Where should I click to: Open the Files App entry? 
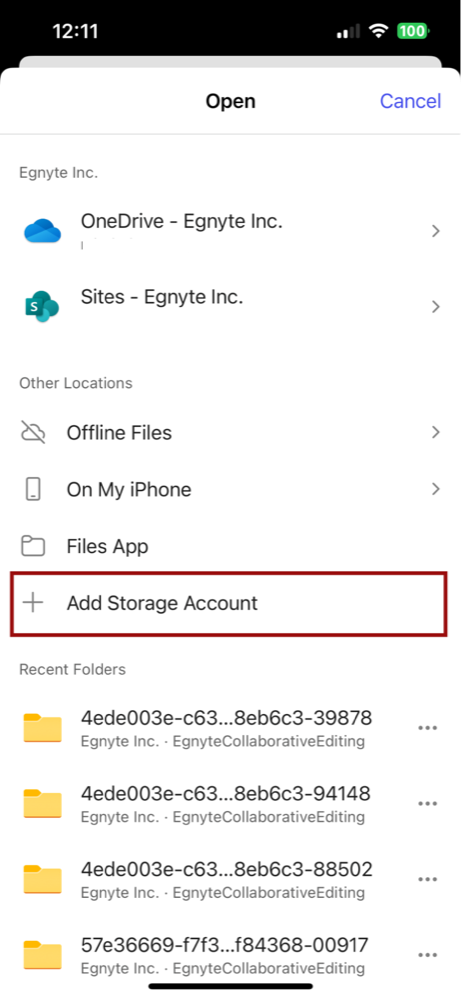coord(230,546)
